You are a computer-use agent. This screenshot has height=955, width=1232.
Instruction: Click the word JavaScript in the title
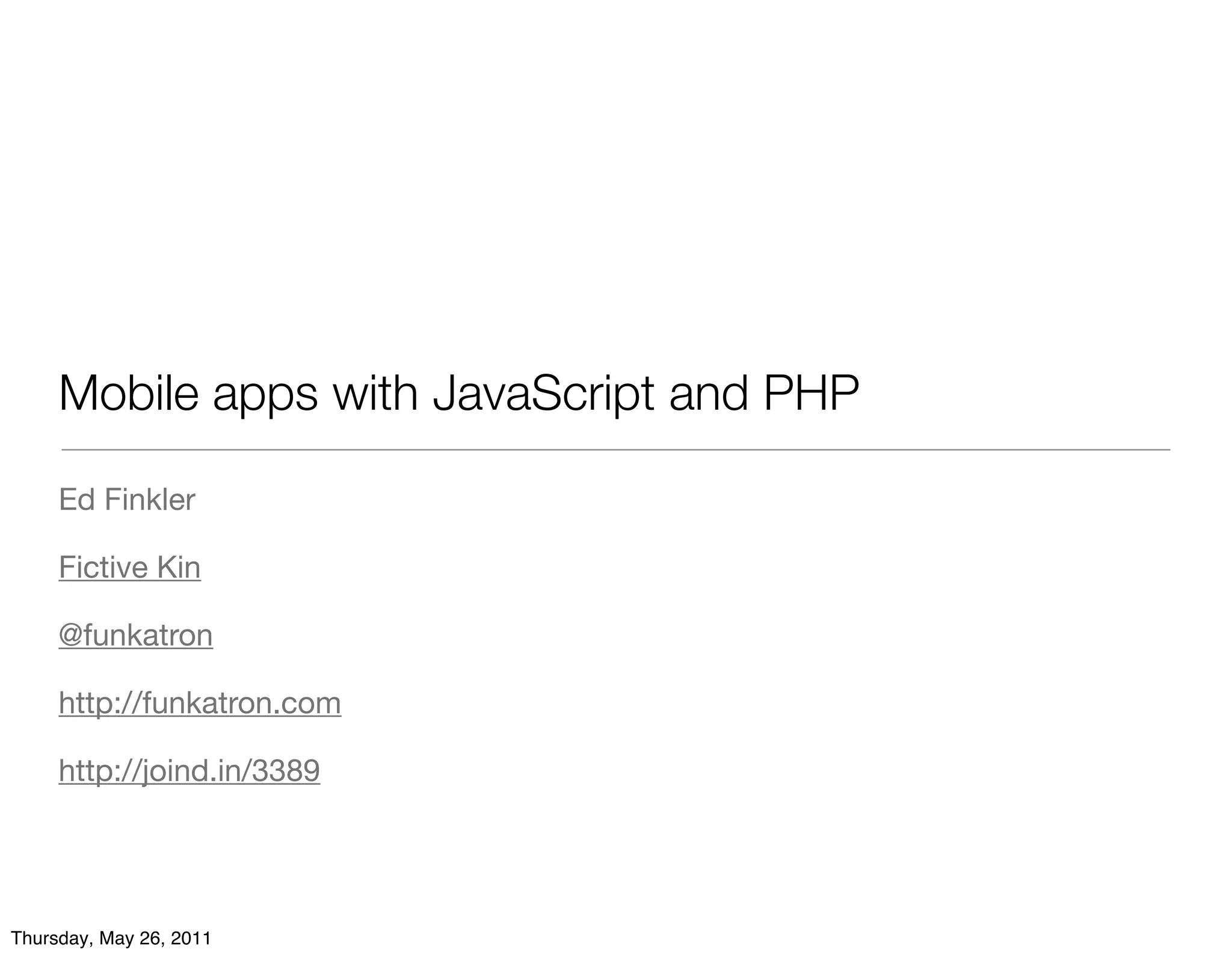[x=543, y=394]
